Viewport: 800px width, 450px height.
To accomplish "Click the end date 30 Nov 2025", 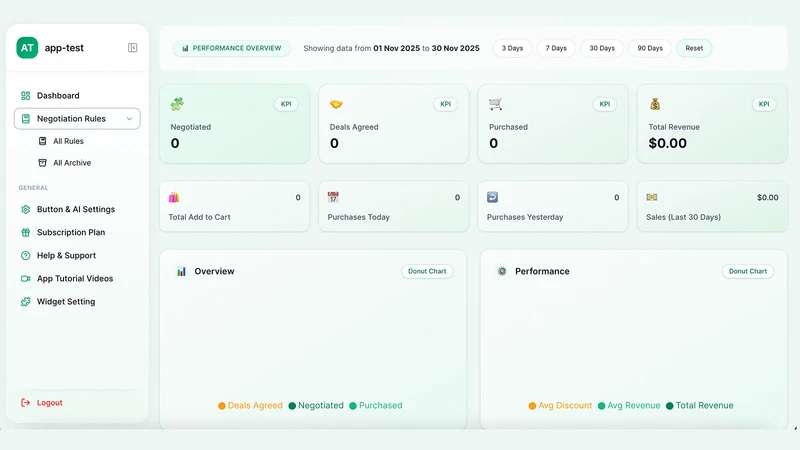I will click(456, 48).
